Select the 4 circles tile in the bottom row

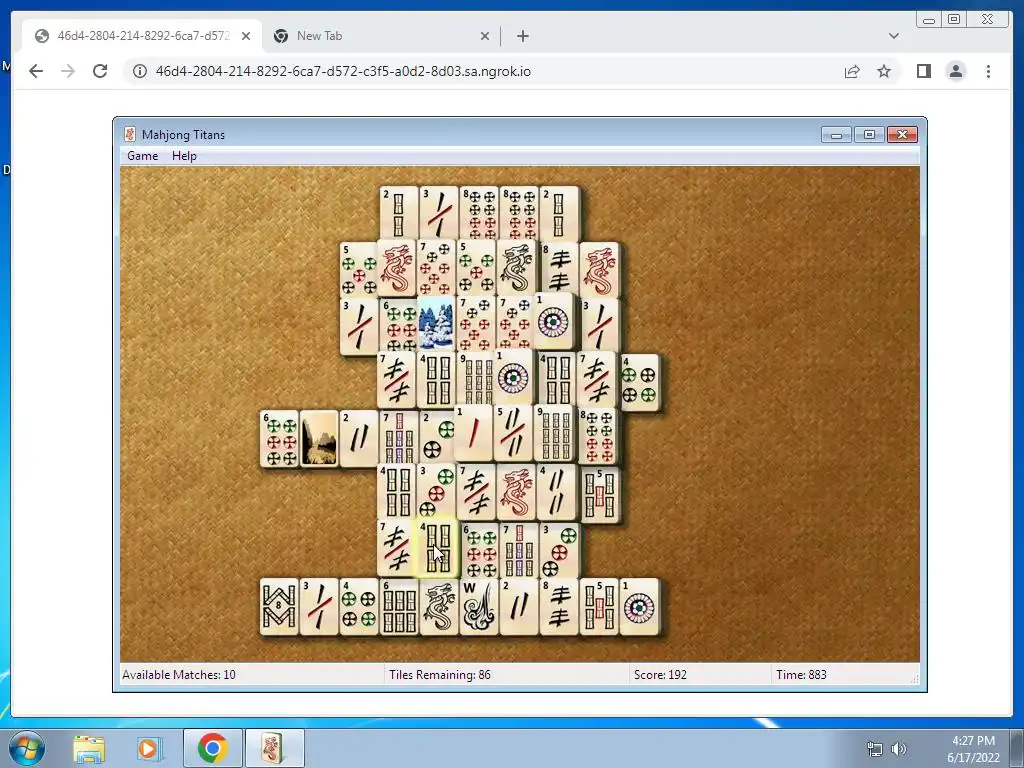(x=359, y=607)
